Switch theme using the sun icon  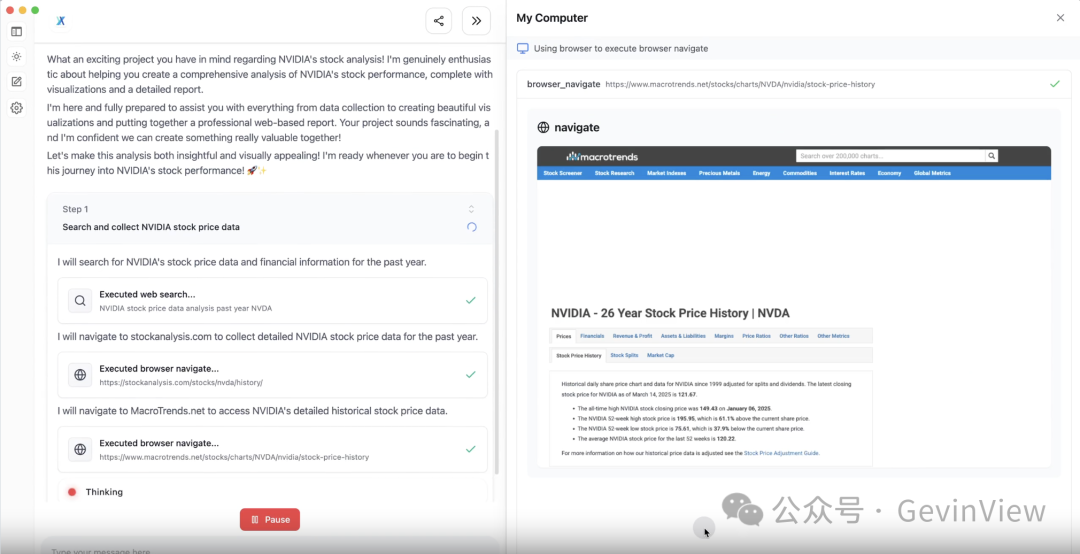click(x=17, y=57)
